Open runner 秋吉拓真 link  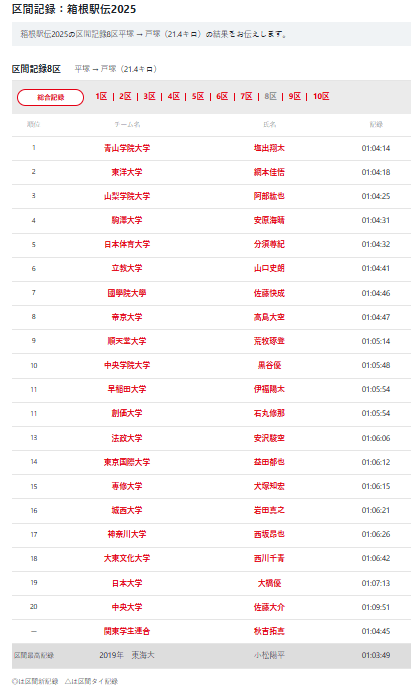(269, 631)
